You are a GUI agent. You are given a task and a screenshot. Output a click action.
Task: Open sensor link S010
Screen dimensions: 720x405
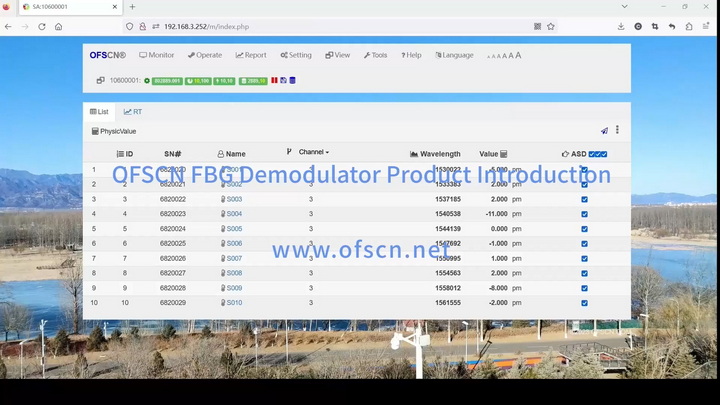point(234,303)
